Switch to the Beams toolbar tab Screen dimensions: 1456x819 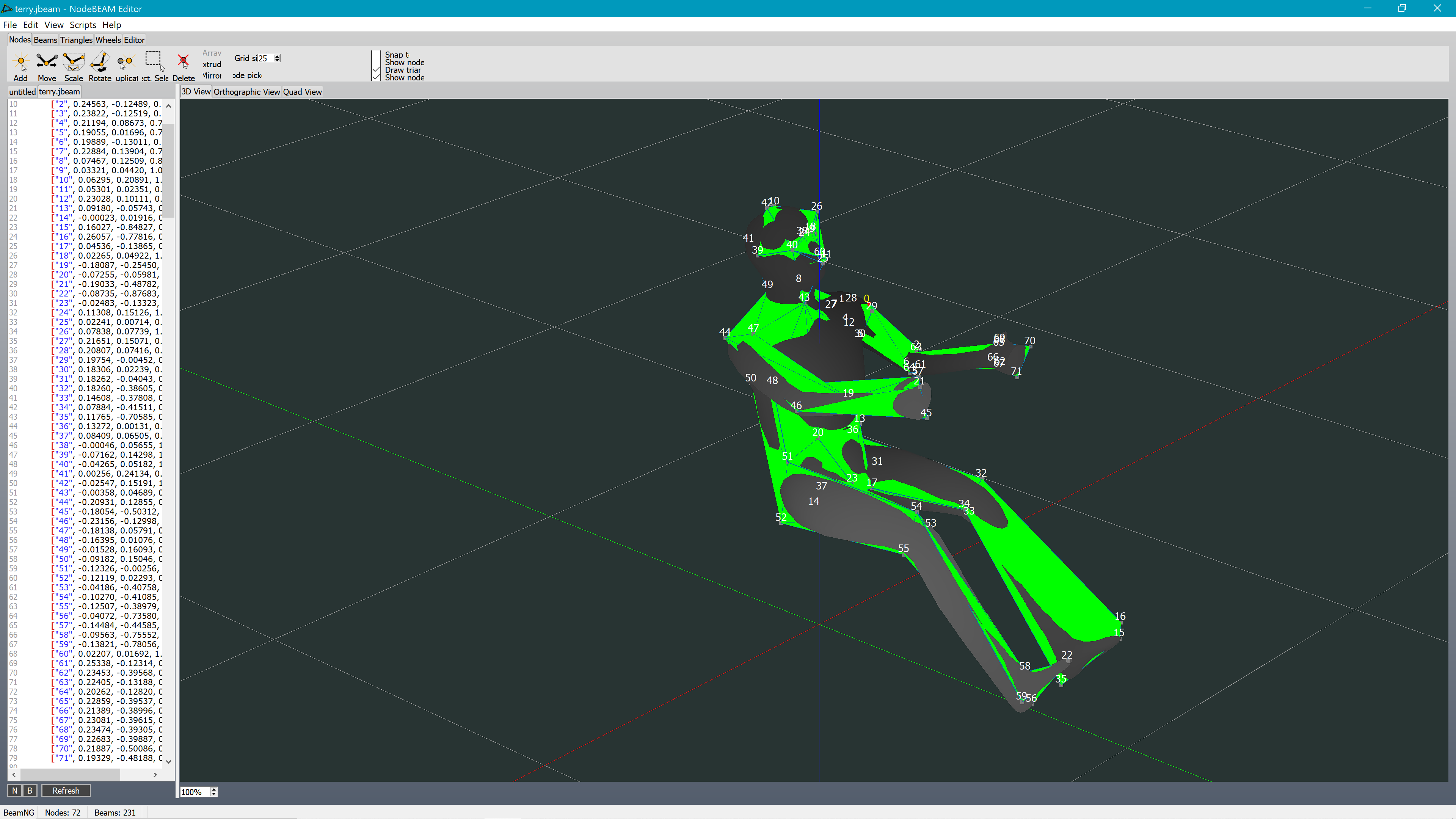(x=45, y=39)
